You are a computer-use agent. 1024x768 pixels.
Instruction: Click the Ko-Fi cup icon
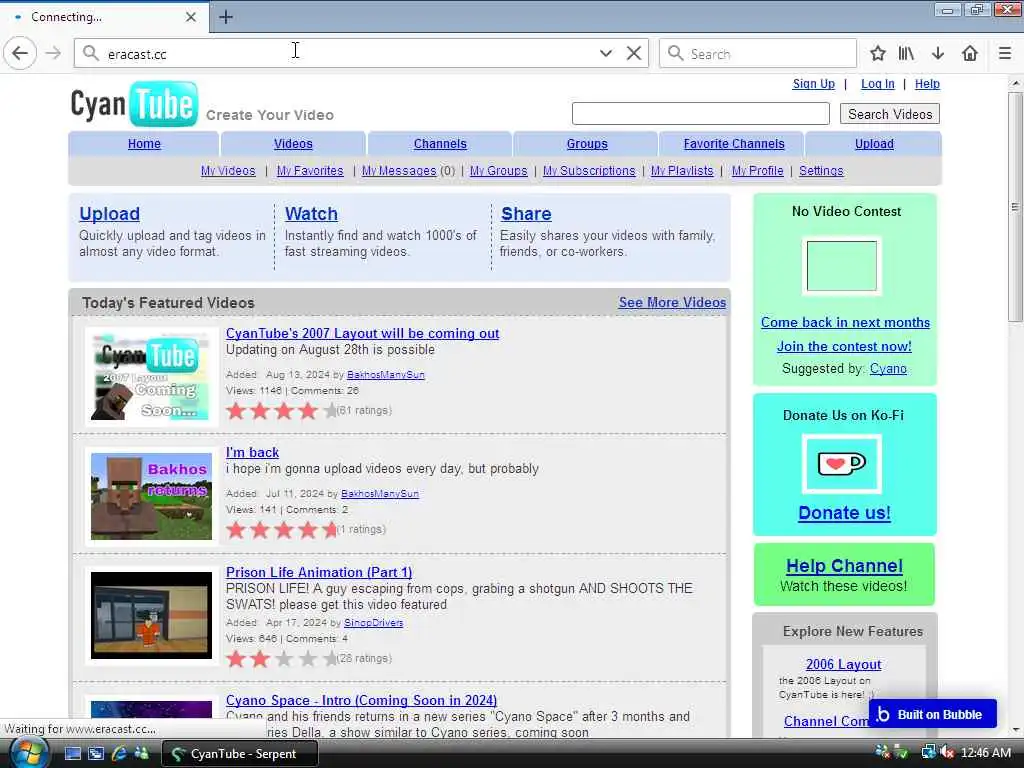(842, 464)
